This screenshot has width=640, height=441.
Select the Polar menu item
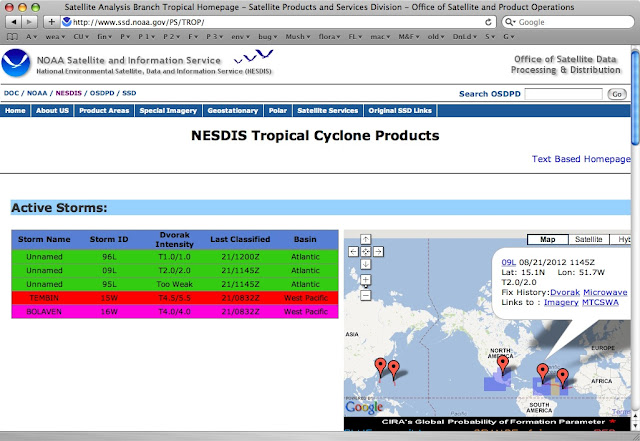(x=278, y=111)
